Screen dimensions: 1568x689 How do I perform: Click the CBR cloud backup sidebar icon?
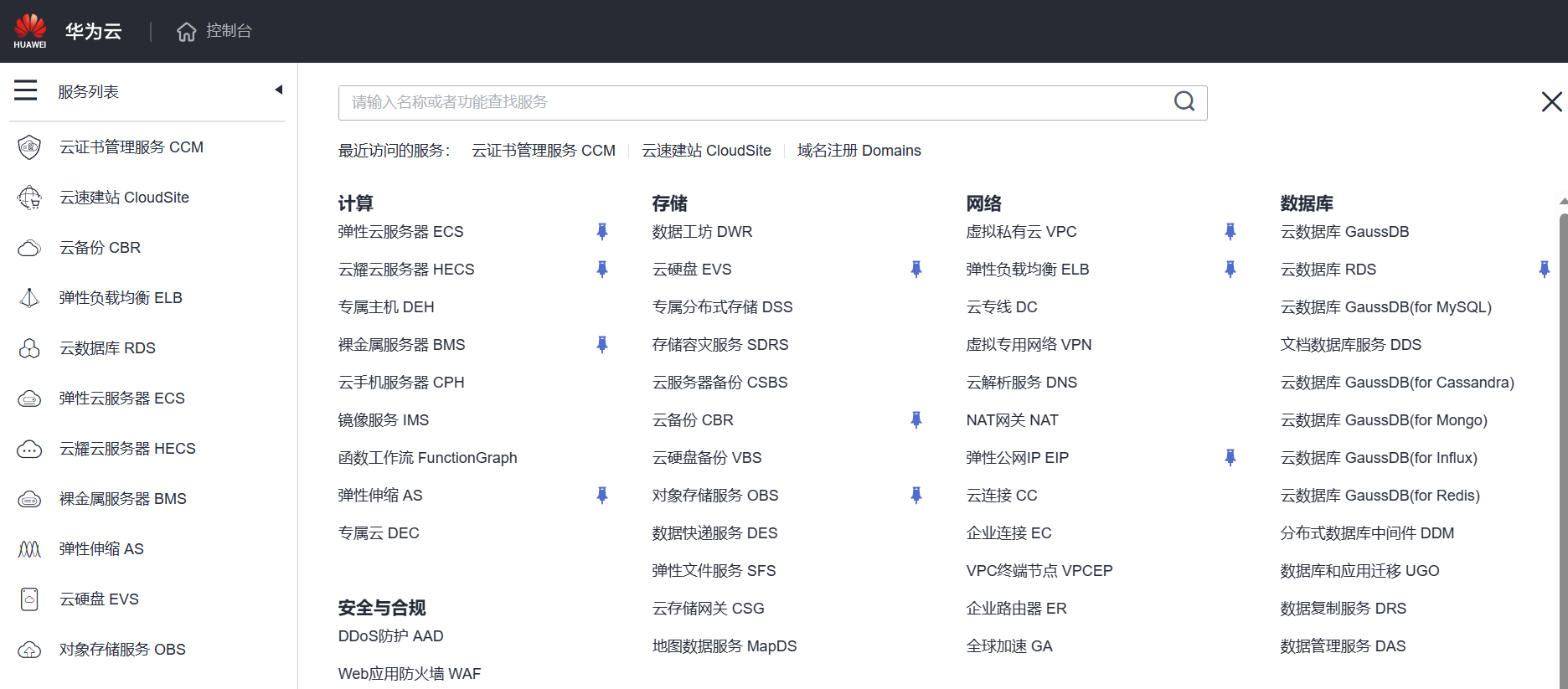coord(29,248)
